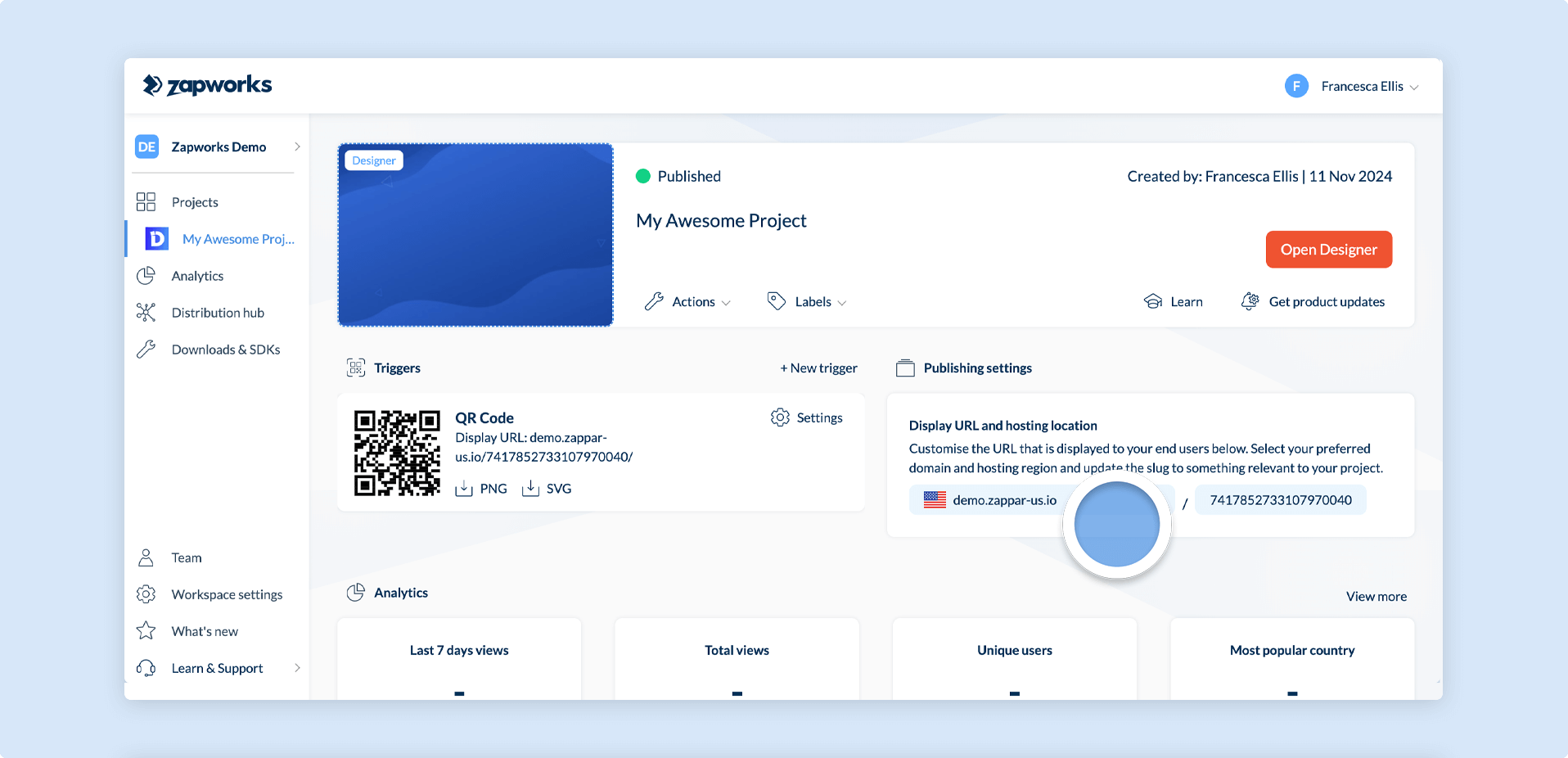Click + New trigger
The image size is (1568, 758).
point(818,368)
